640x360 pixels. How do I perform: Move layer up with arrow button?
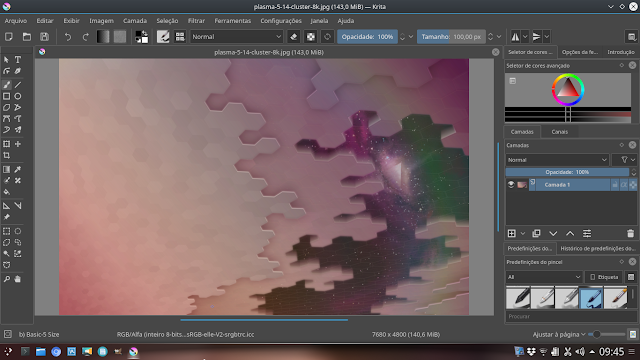point(570,233)
